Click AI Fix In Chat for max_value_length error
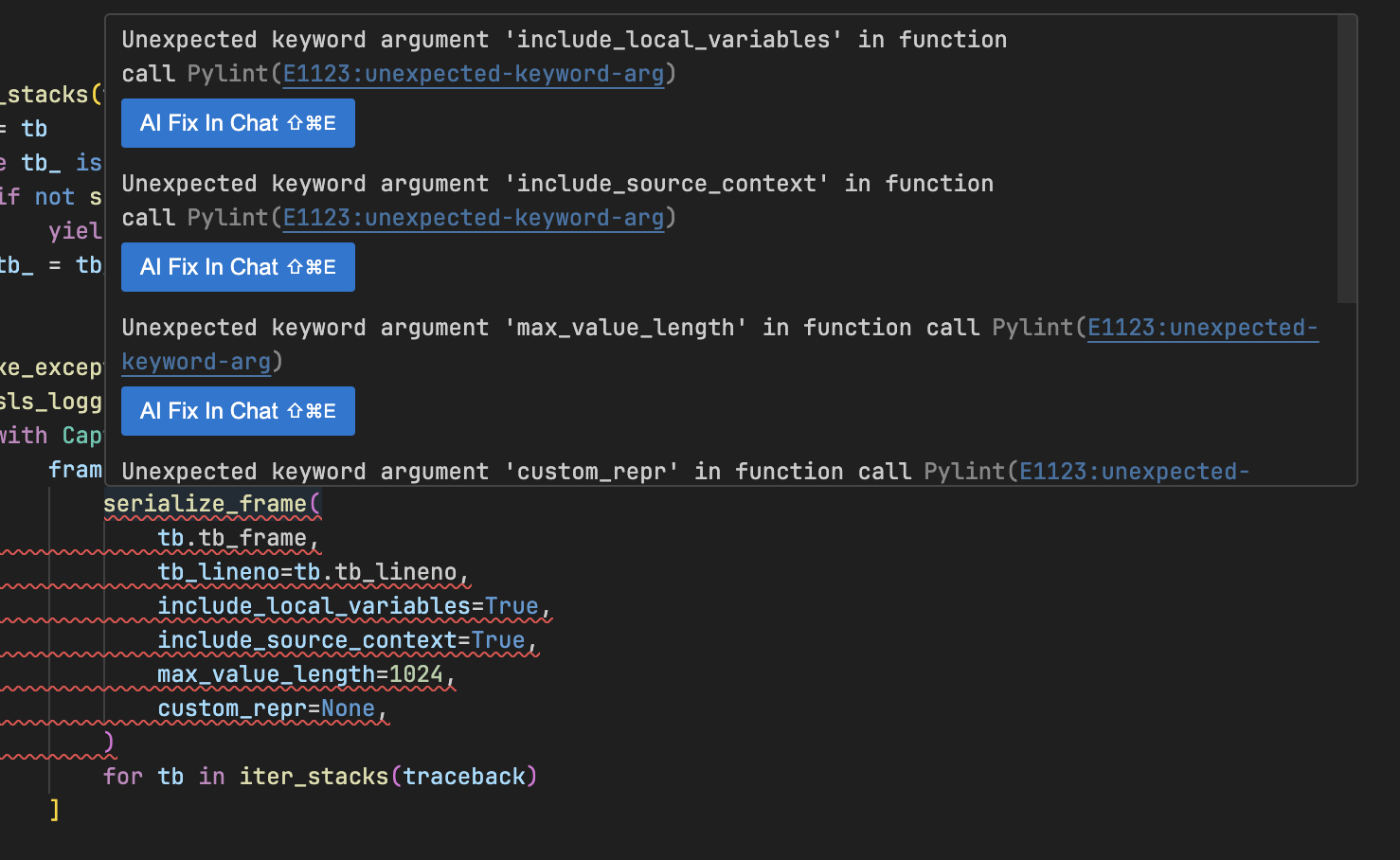 click(x=238, y=411)
